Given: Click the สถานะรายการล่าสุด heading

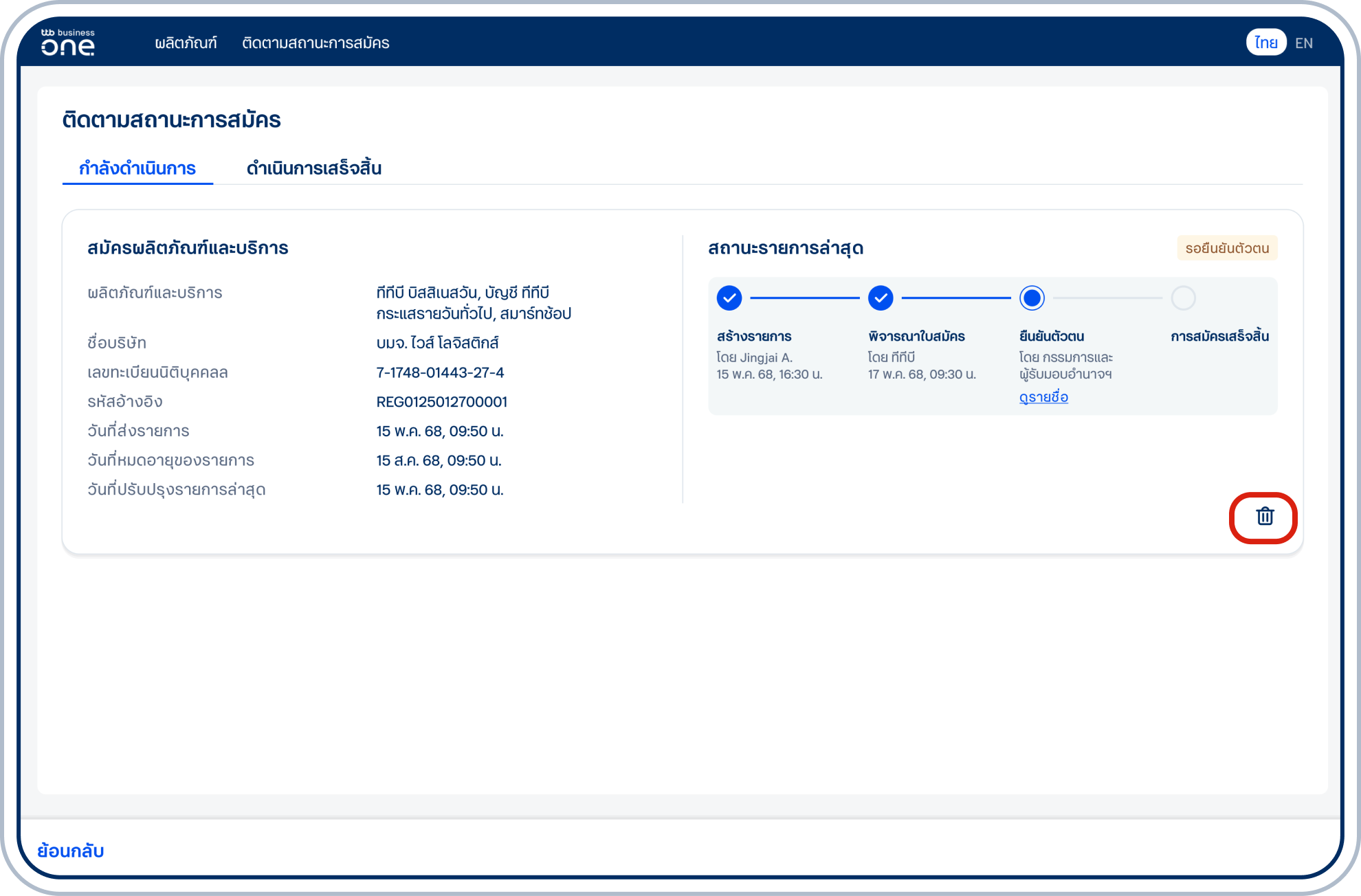Looking at the screenshot, I should point(785,248).
